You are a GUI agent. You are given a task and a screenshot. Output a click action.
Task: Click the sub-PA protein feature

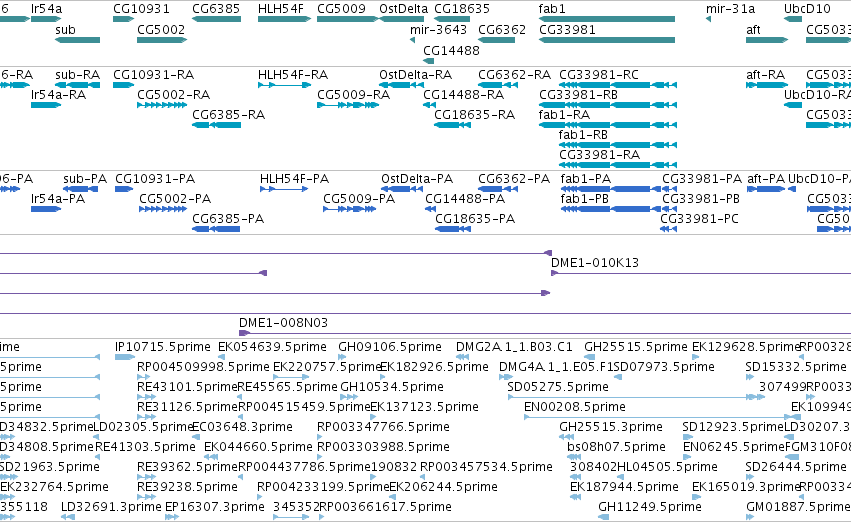(80, 189)
